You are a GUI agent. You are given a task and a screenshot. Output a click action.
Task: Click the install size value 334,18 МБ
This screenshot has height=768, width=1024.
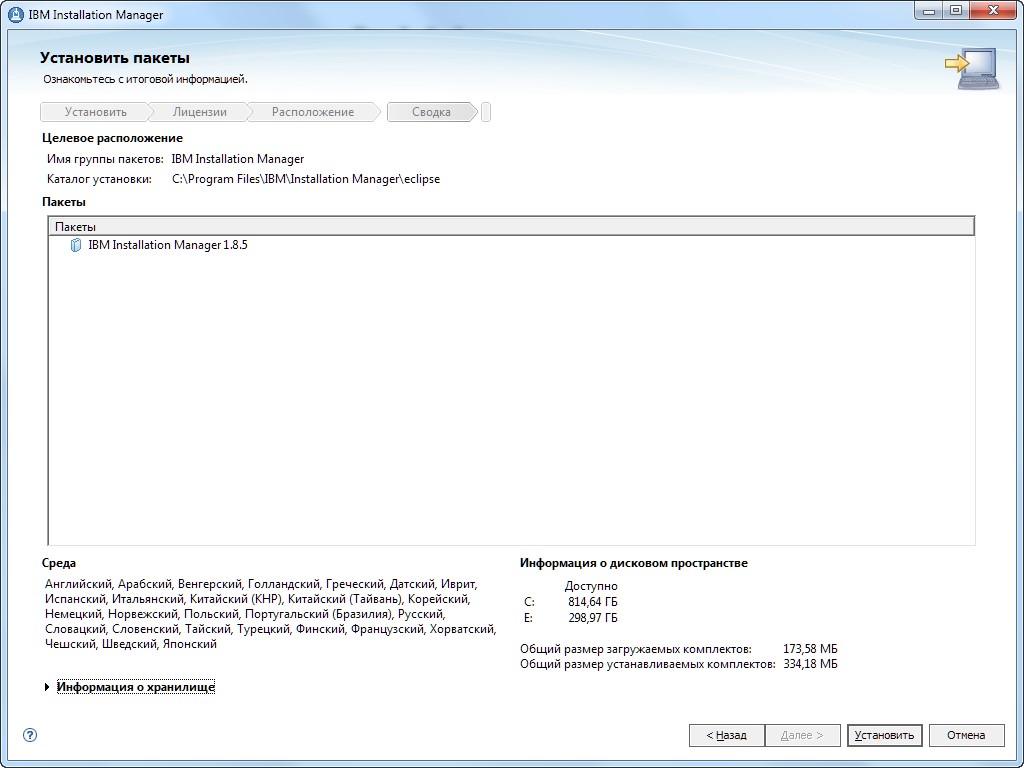click(810, 664)
